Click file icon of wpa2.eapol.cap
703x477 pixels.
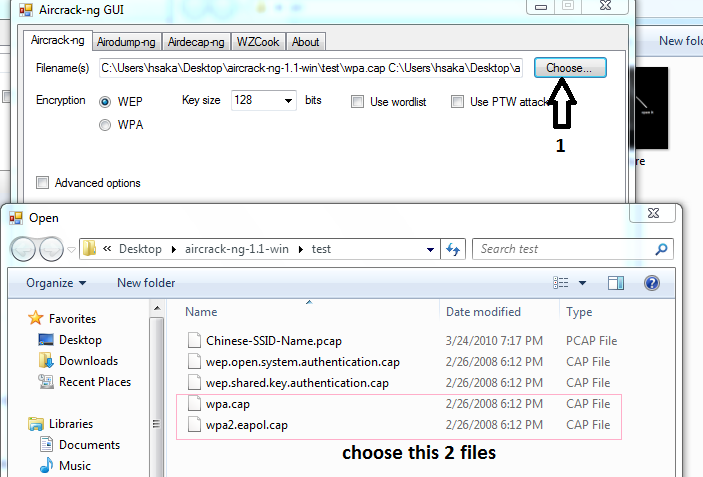[x=194, y=425]
